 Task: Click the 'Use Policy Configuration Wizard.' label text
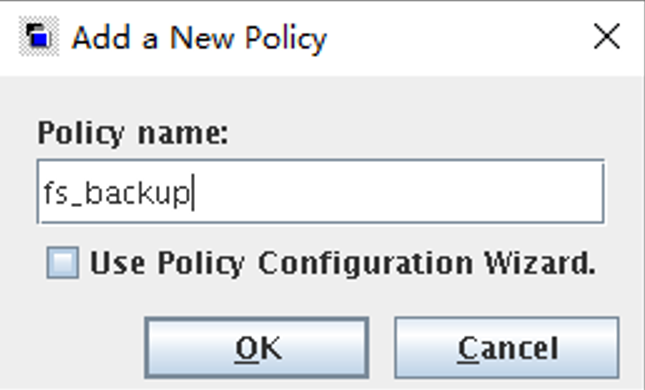pyautogui.click(x=343, y=263)
